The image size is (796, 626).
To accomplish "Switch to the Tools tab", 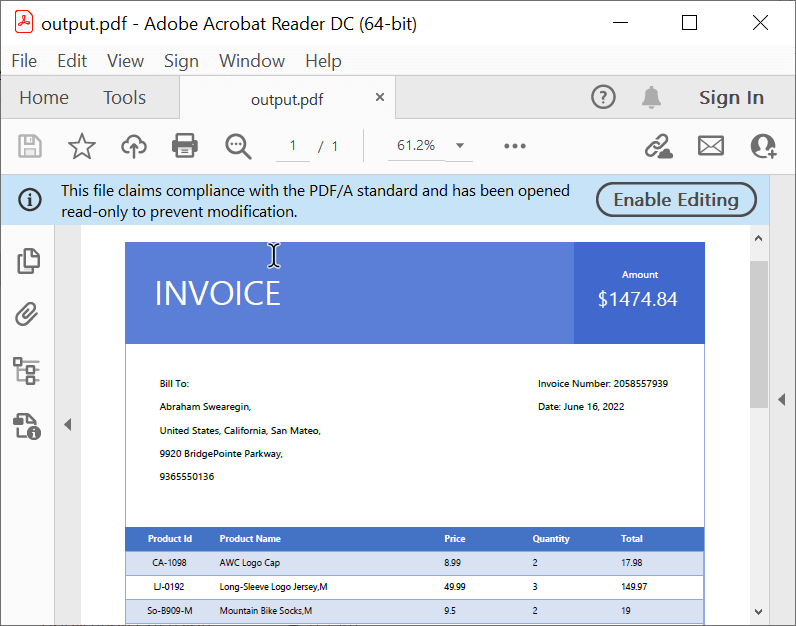I will tap(124, 97).
